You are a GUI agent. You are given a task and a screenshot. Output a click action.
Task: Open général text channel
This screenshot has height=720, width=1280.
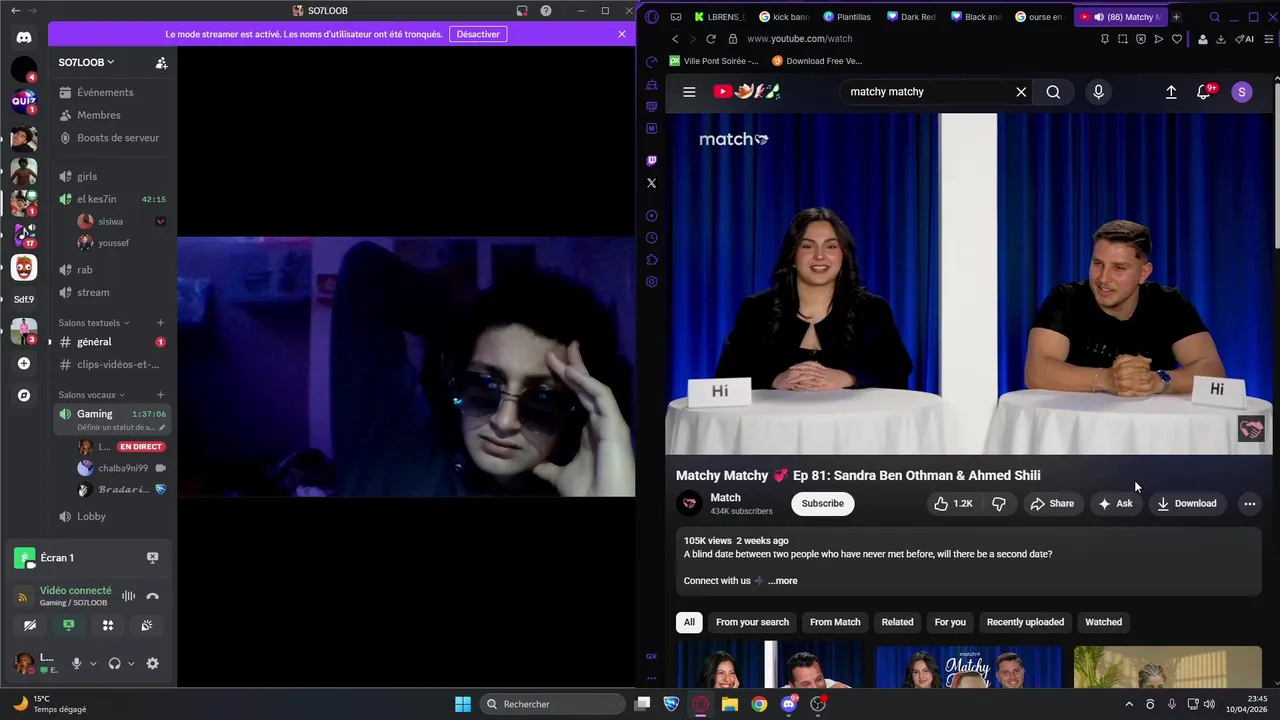111,342
